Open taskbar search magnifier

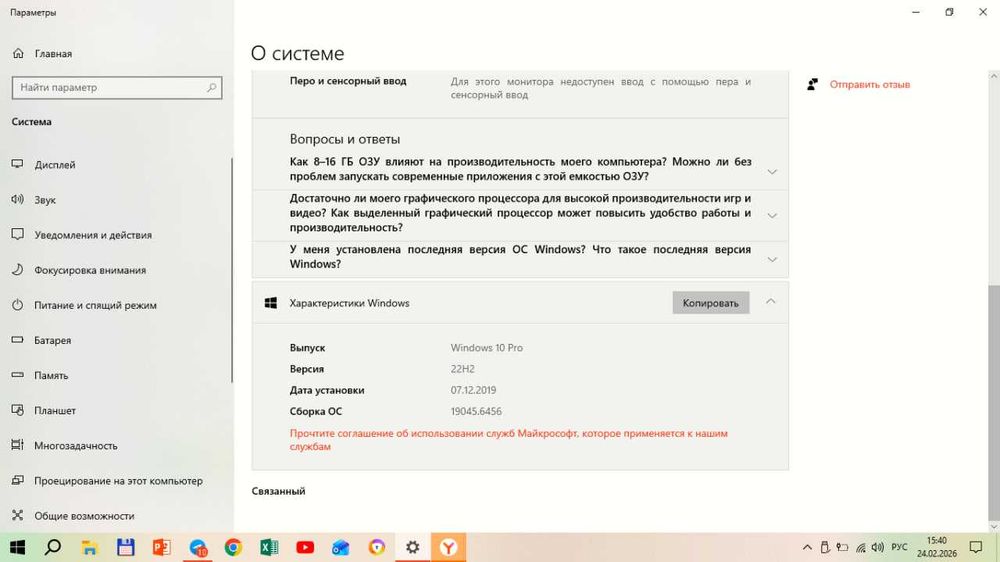[x=54, y=547]
